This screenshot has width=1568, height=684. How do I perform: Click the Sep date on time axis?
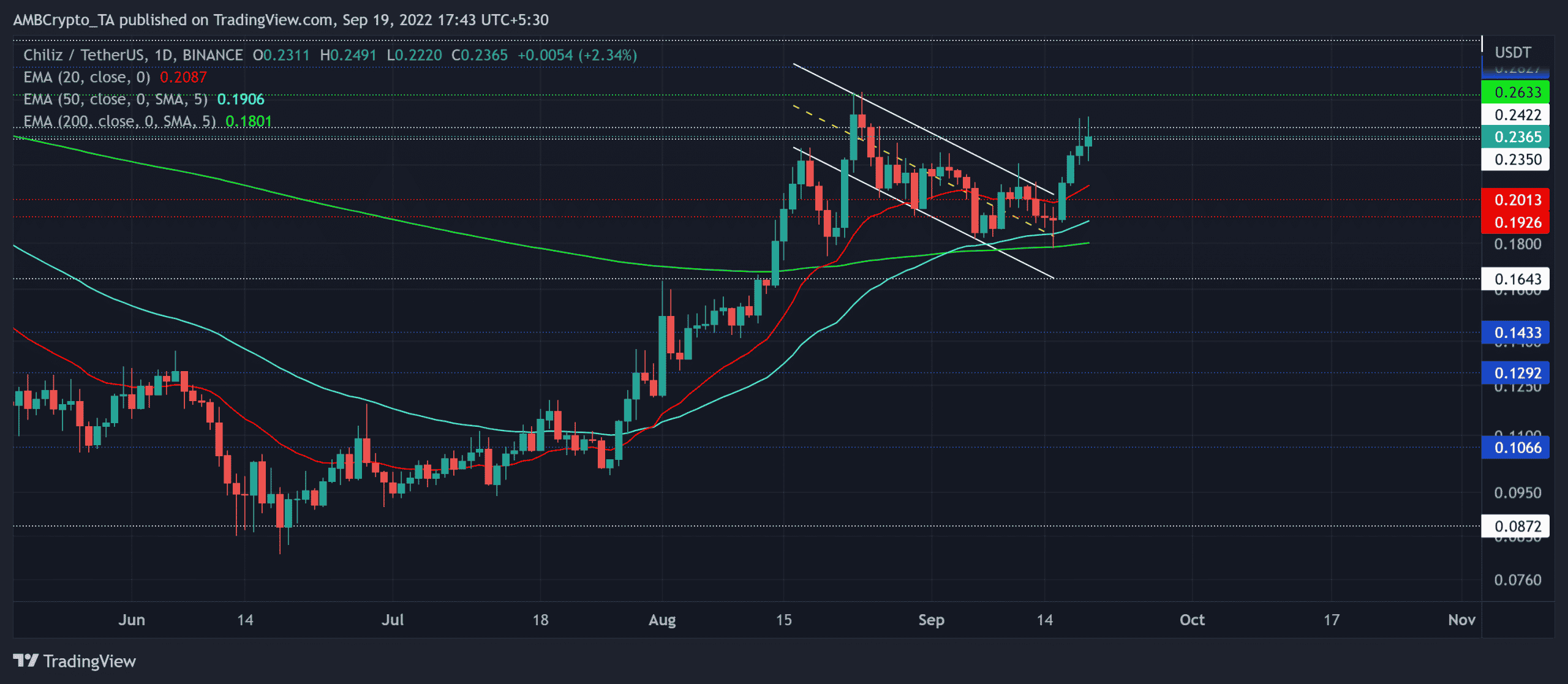click(x=931, y=620)
